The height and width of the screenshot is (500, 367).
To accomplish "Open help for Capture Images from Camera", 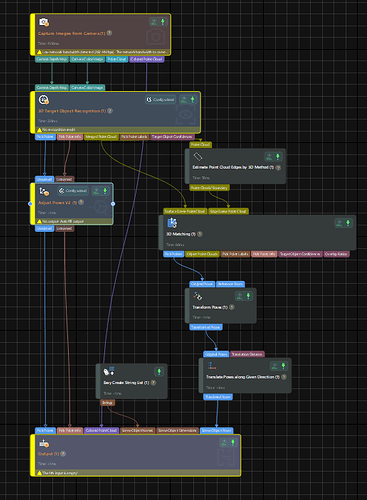I will (x=109, y=33).
